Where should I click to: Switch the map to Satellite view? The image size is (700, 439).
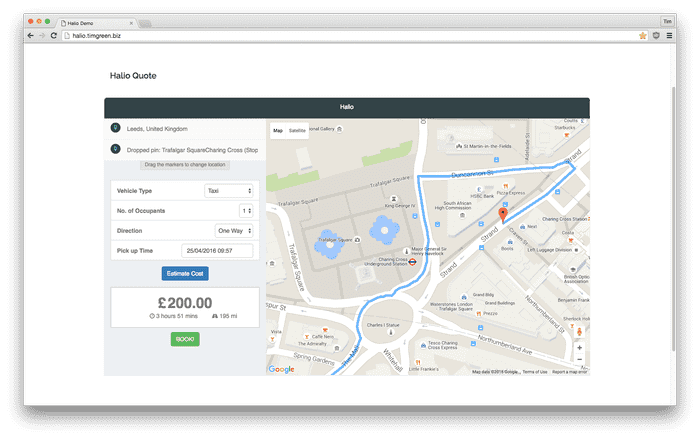[298, 131]
